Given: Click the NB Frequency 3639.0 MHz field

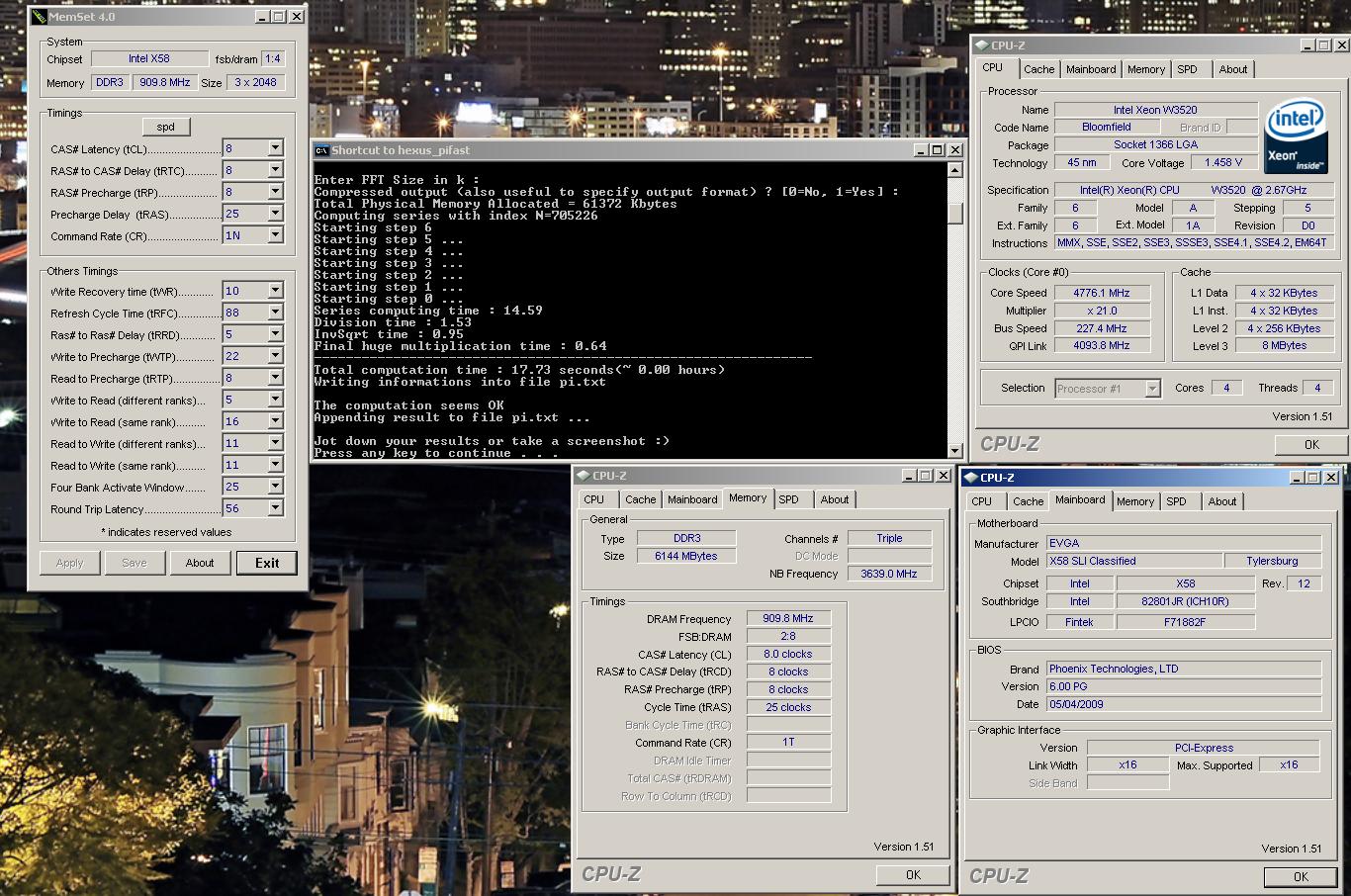Looking at the screenshot, I should point(889,574).
